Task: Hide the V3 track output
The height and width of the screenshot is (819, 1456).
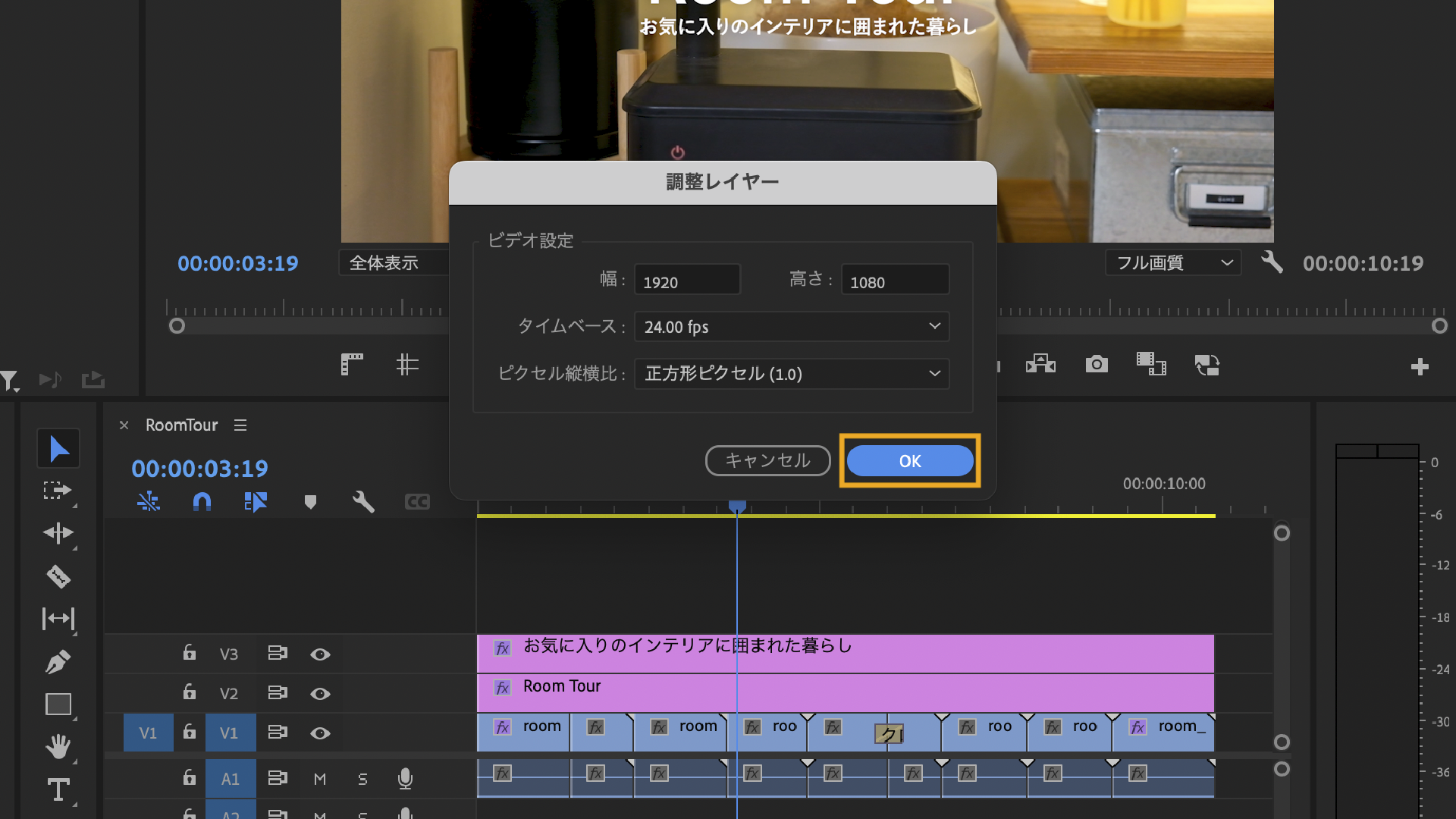Action: tap(320, 654)
